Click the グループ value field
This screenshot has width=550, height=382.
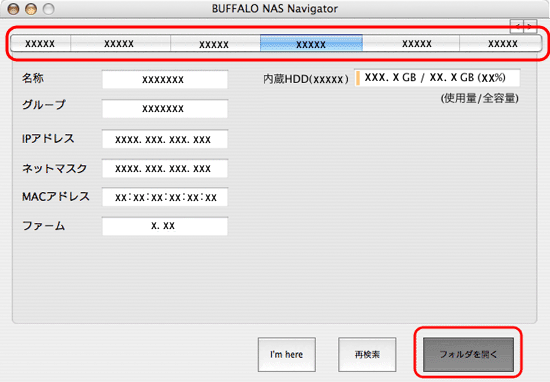[165, 108]
